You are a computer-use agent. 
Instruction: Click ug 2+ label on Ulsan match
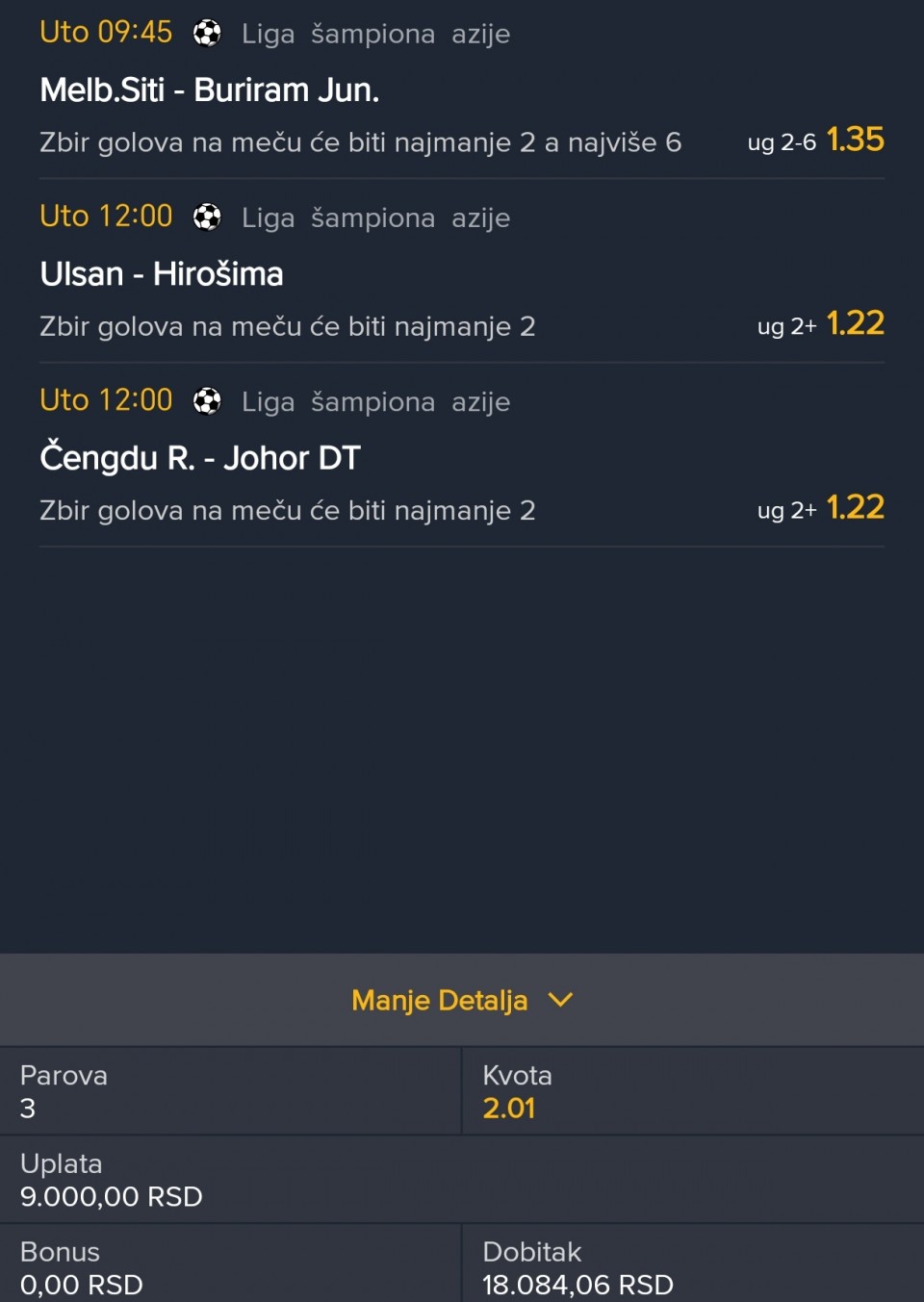pos(786,327)
